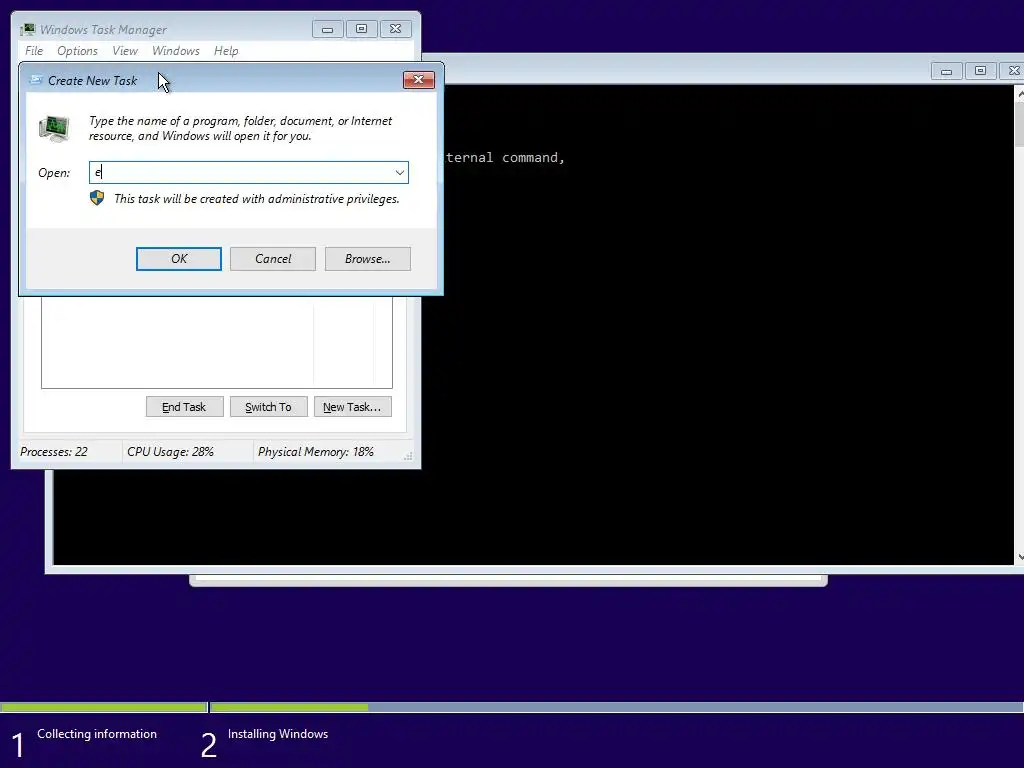Screen dimensions: 1024x768
Task: Open the Options menu in Task Manager
Action: tap(77, 51)
